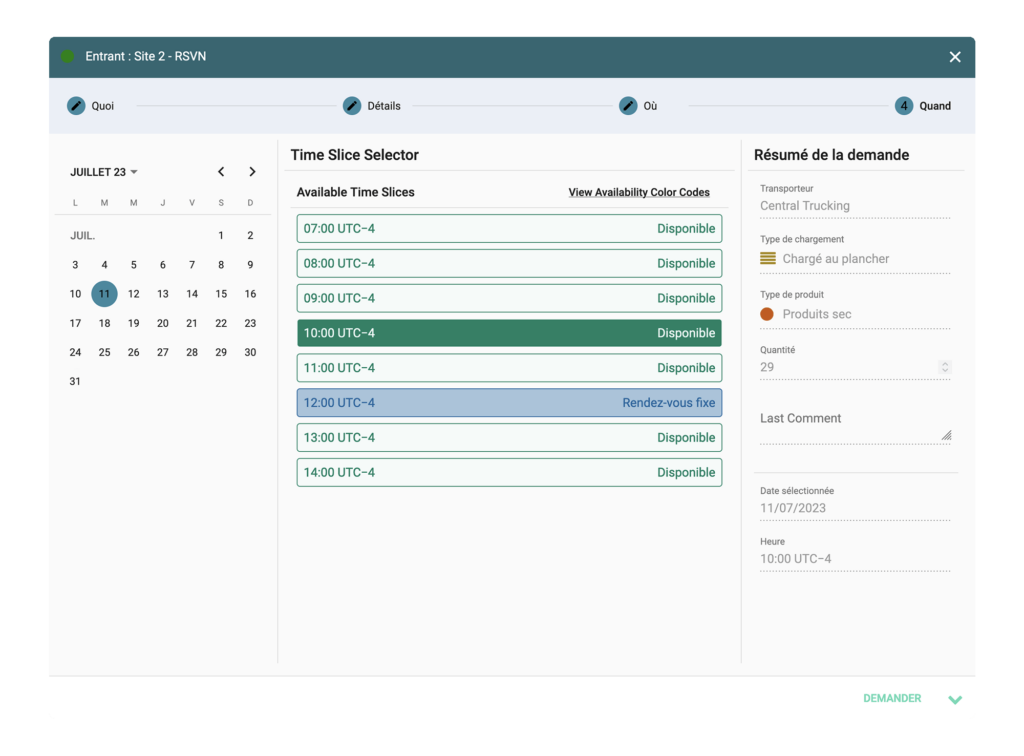Click the pencil icon for Où step
The image size is (1024, 756).
[628, 106]
